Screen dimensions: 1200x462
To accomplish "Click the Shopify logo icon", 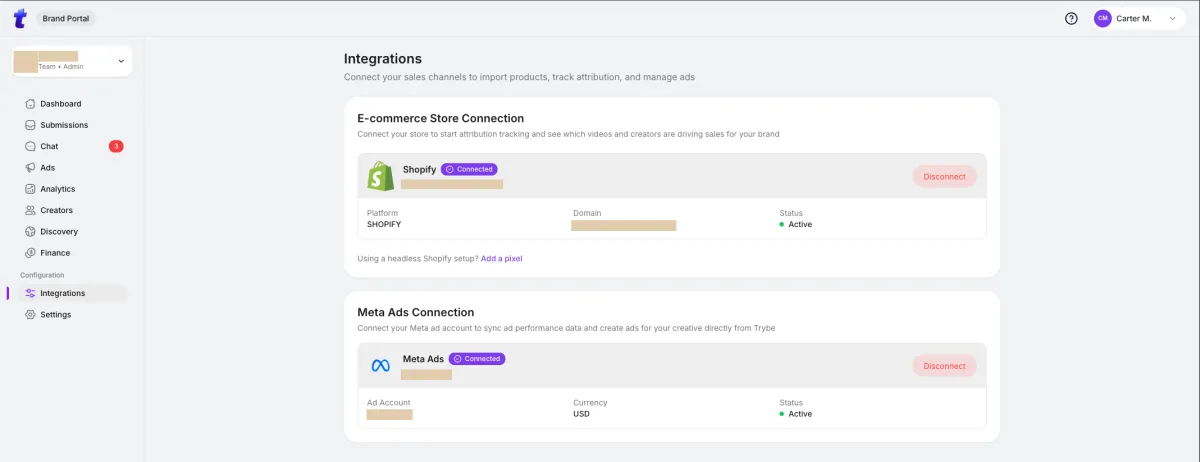I will 380,177.
